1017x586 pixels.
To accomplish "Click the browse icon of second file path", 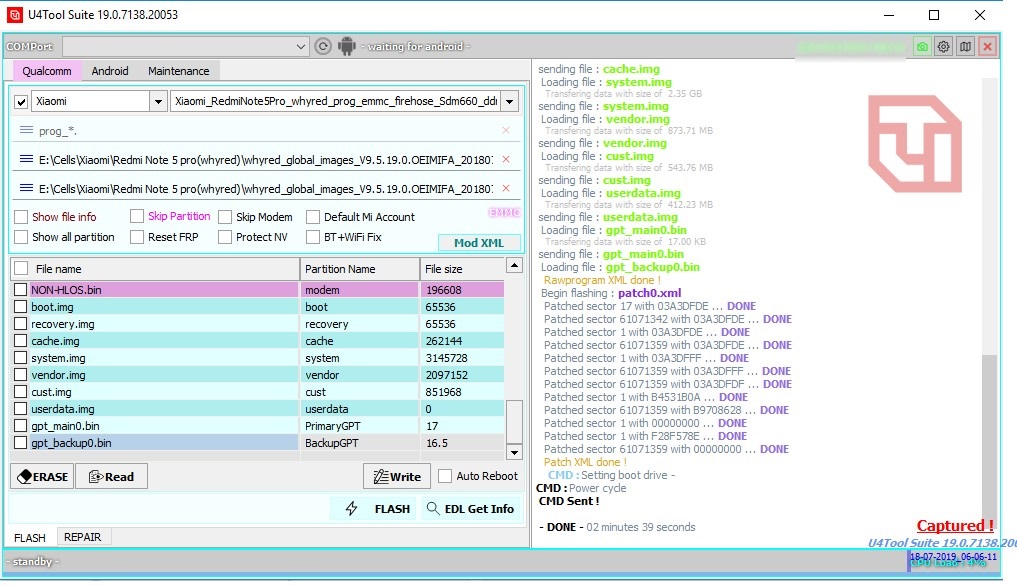I will coord(26,160).
